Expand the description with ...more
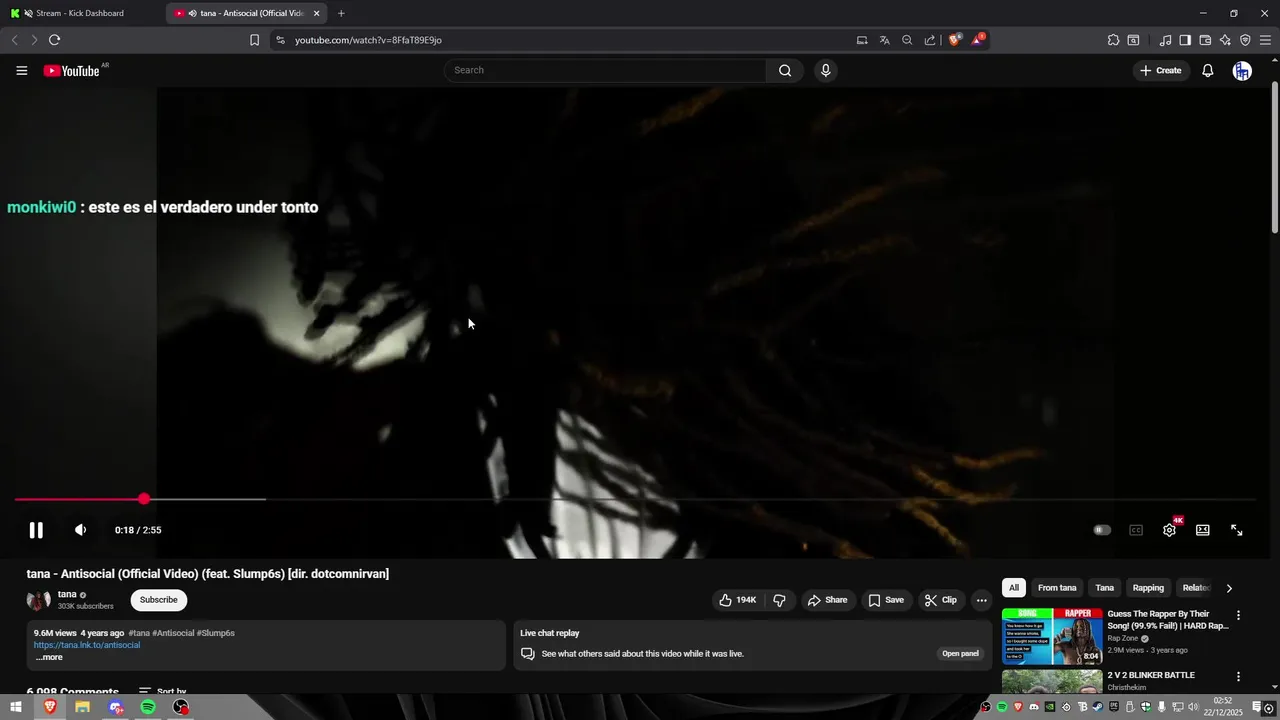This screenshot has width=1280, height=720. pyautogui.click(x=49, y=657)
